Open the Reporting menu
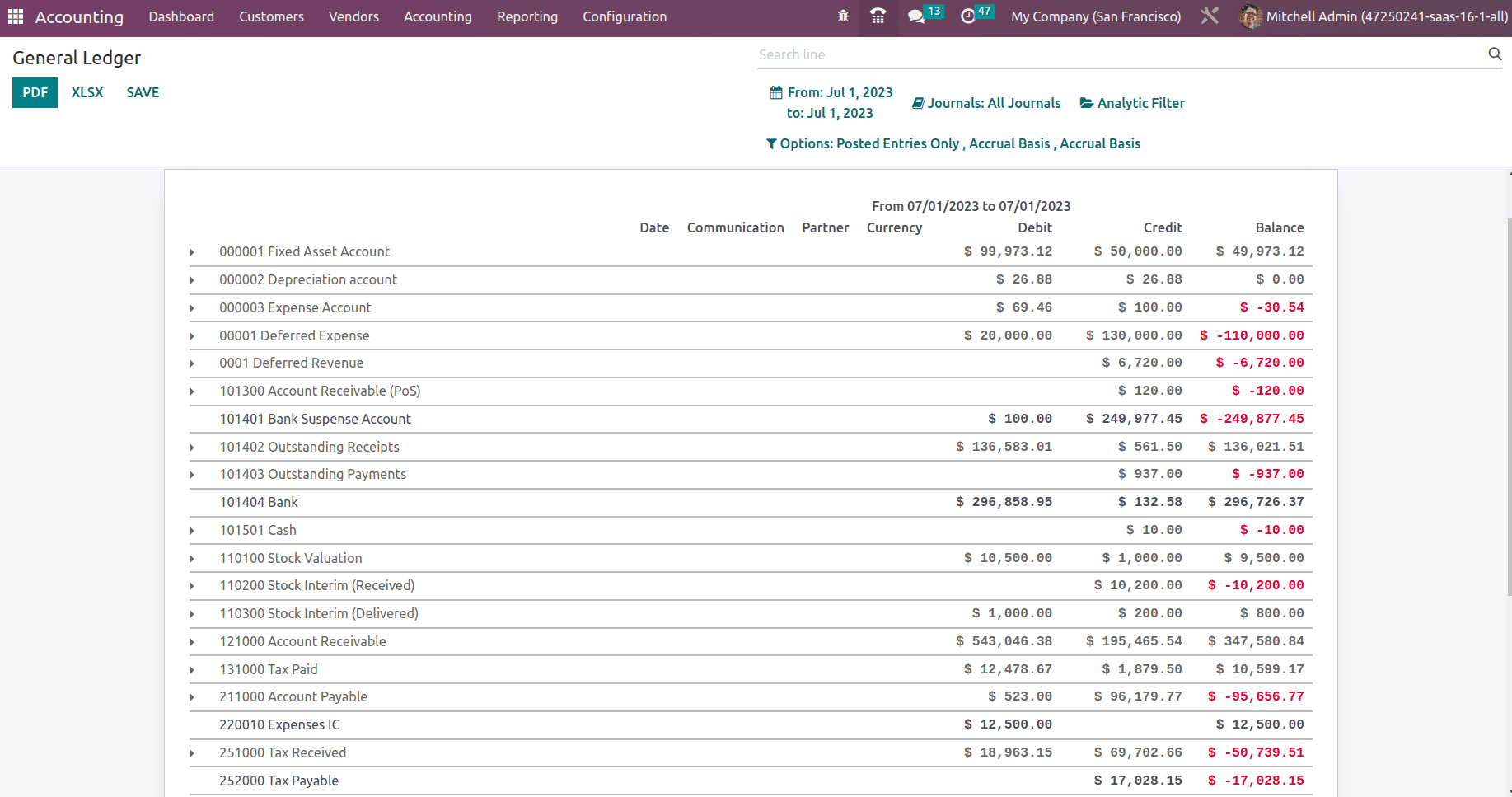The height and width of the screenshot is (797, 1512). pyautogui.click(x=527, y=16)
